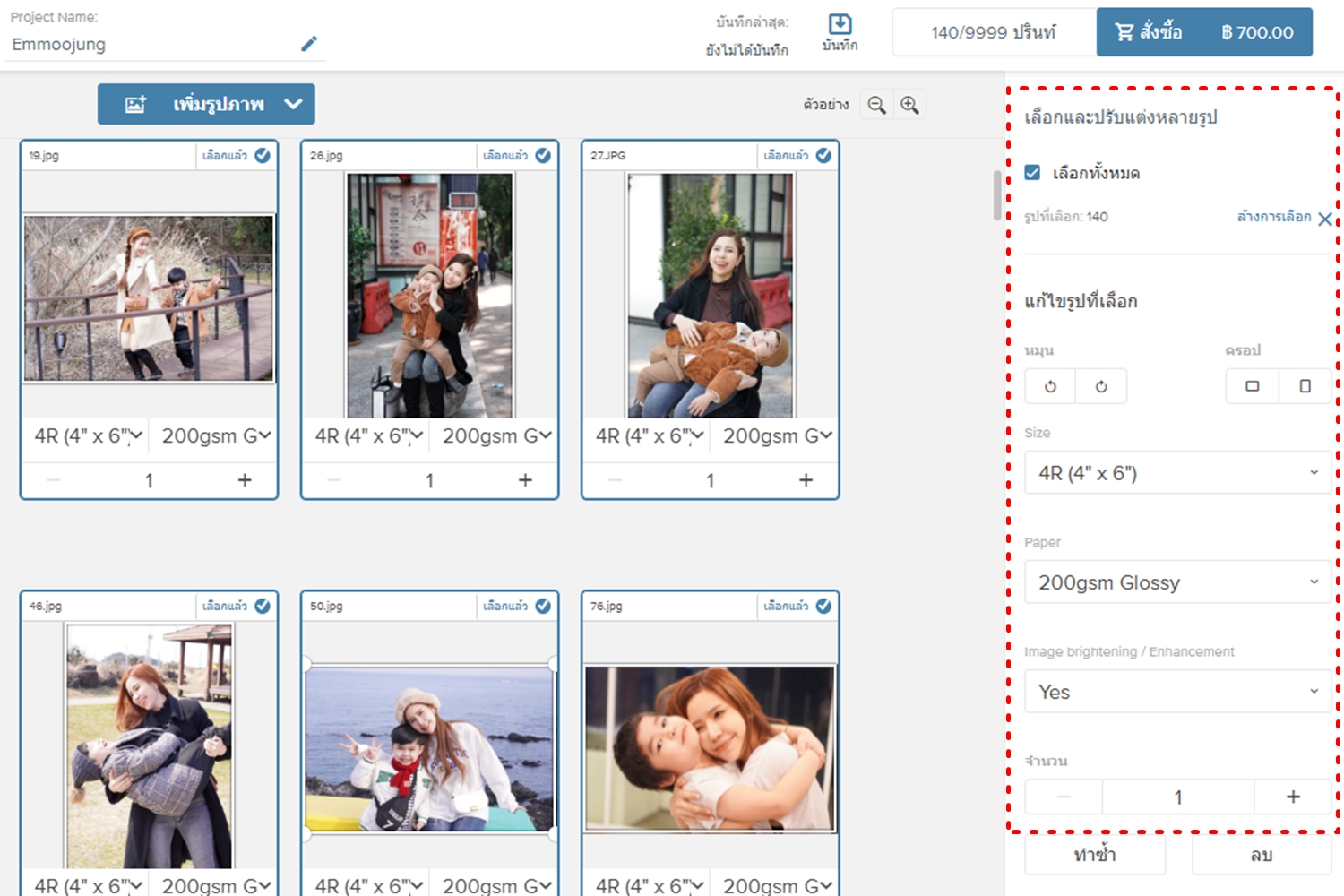Click the delete (ลบ) button
This screenshot has height=896, width=1344.
[x=1262, y=855]
